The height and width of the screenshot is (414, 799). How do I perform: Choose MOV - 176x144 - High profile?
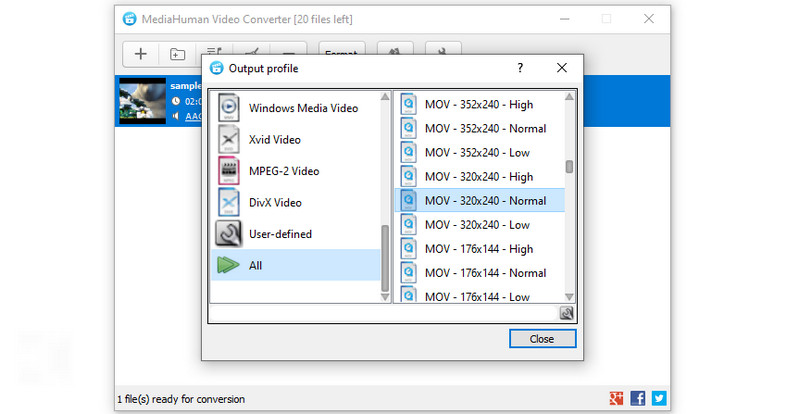point(480,249)
